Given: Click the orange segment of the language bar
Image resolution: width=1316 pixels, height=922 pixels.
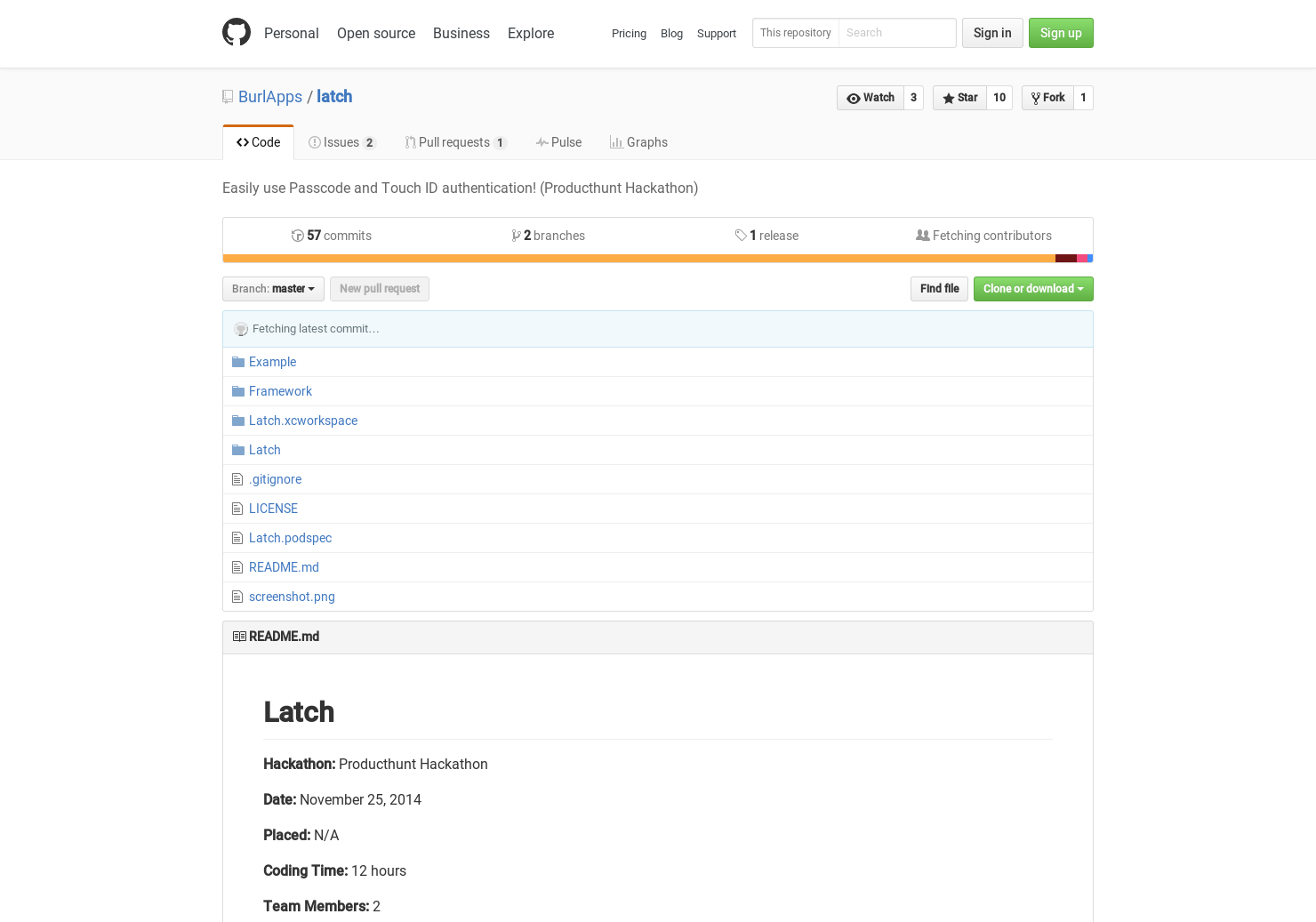Looking at the screenshot, I should 638,259.
